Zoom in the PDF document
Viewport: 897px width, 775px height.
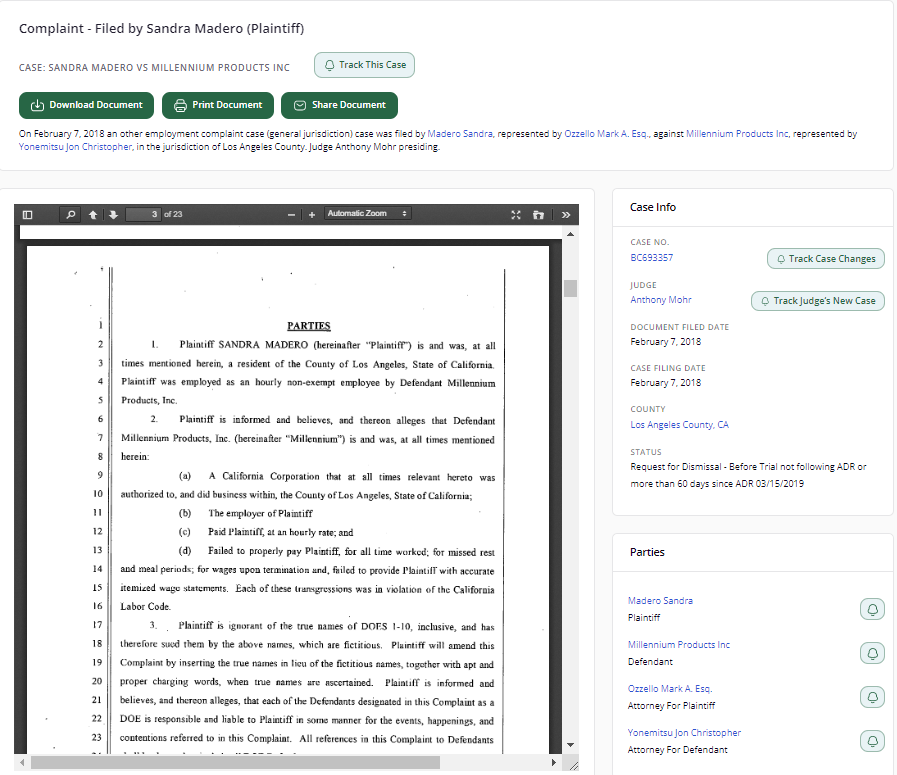click(x=312, y=214)
